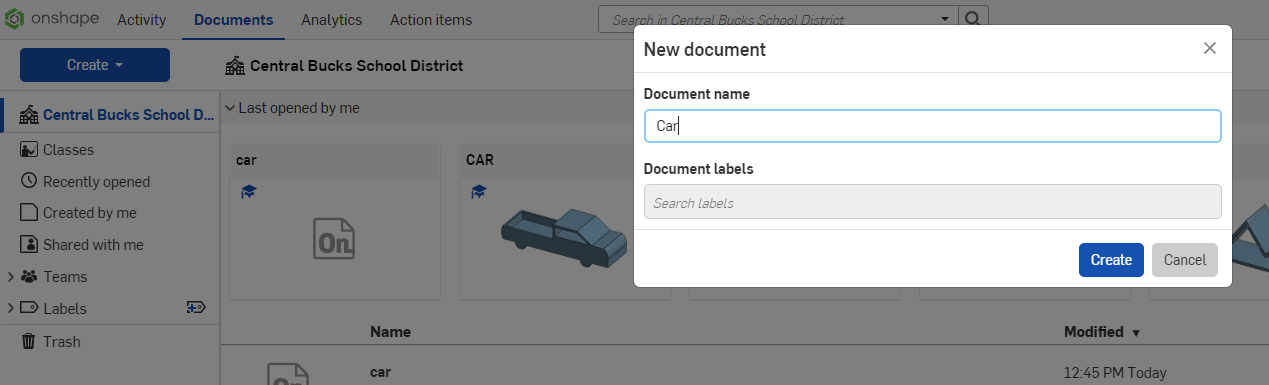1269x385 pixels.
Task: Click Central Bucks School District breadcrumb title
Action: pos(356,66)
